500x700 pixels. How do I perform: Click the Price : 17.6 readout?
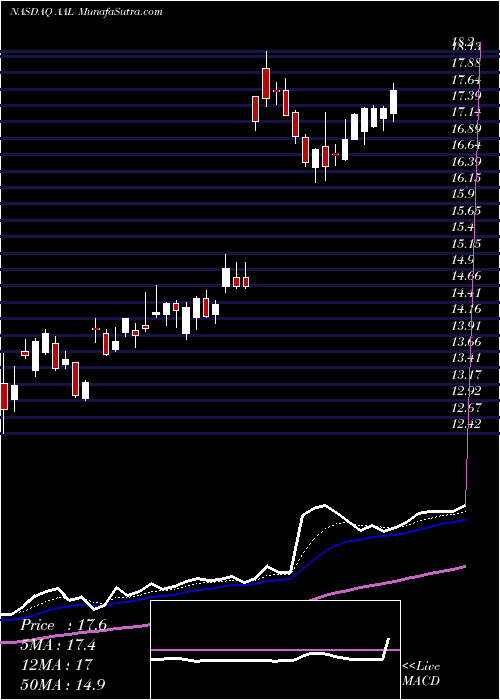pyautogui.click(x=63, y=625)
